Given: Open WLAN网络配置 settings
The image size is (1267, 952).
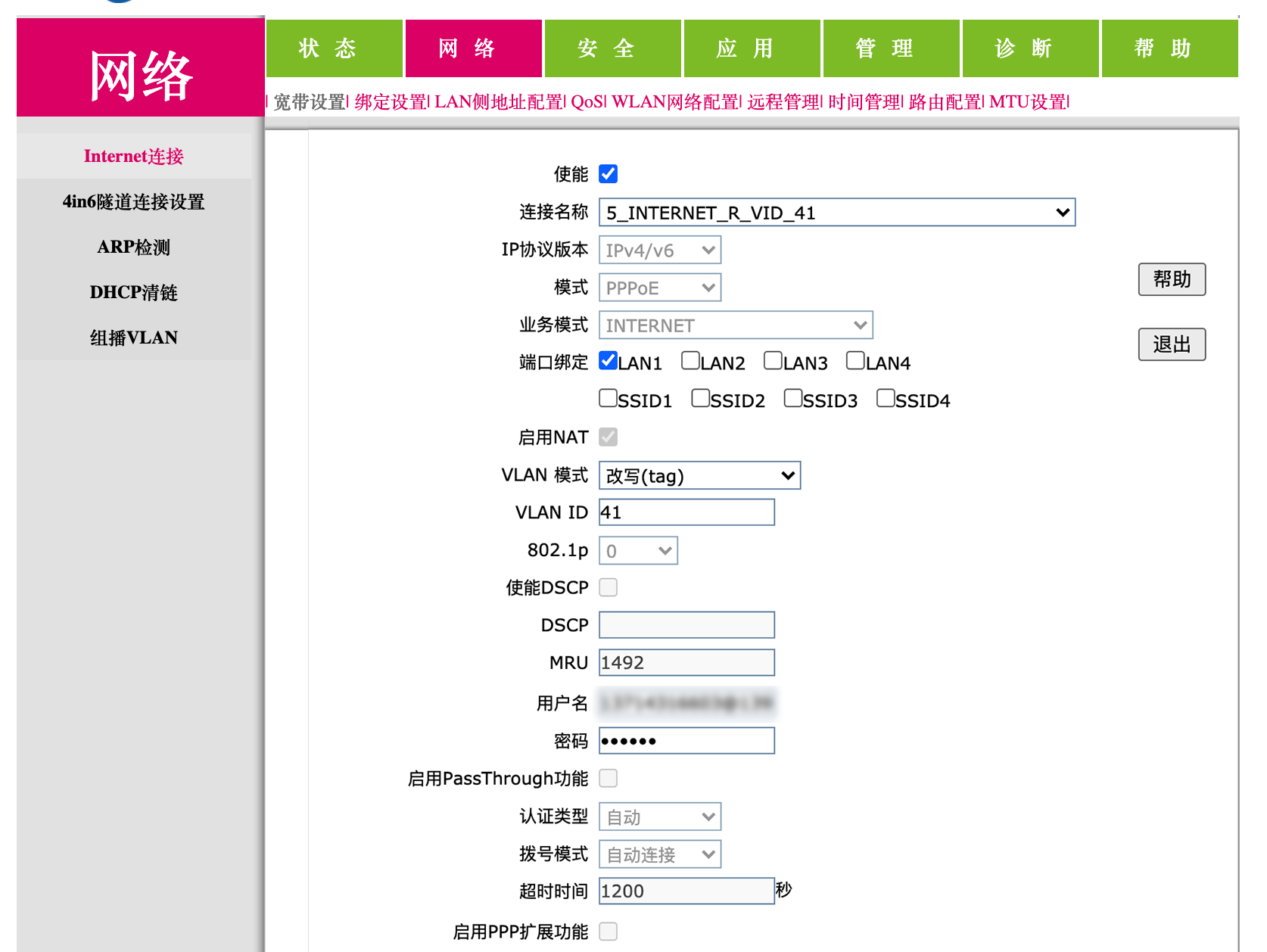Looking at the screenshot, I should [x=675, y=101].
